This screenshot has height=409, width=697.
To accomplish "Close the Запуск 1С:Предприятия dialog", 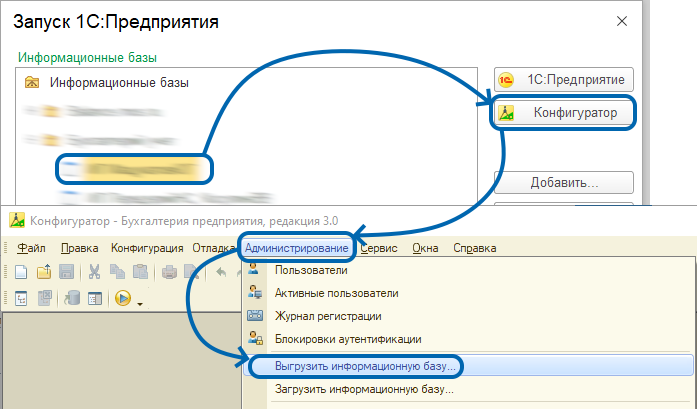I will tap(622, 21).
